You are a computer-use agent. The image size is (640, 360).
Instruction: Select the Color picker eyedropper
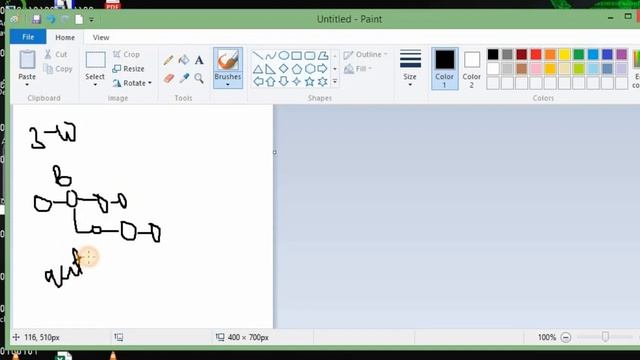184,78
